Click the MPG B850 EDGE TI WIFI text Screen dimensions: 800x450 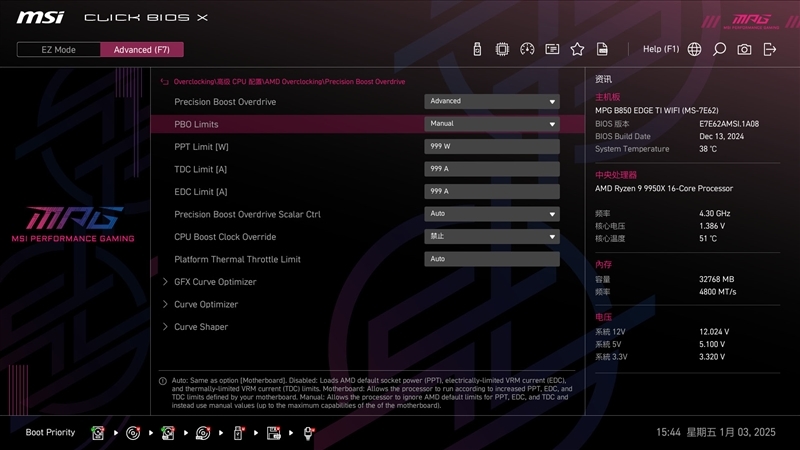[657, 110]
